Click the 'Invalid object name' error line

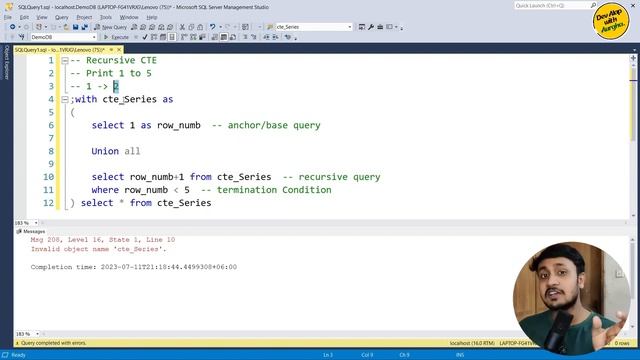98,249
